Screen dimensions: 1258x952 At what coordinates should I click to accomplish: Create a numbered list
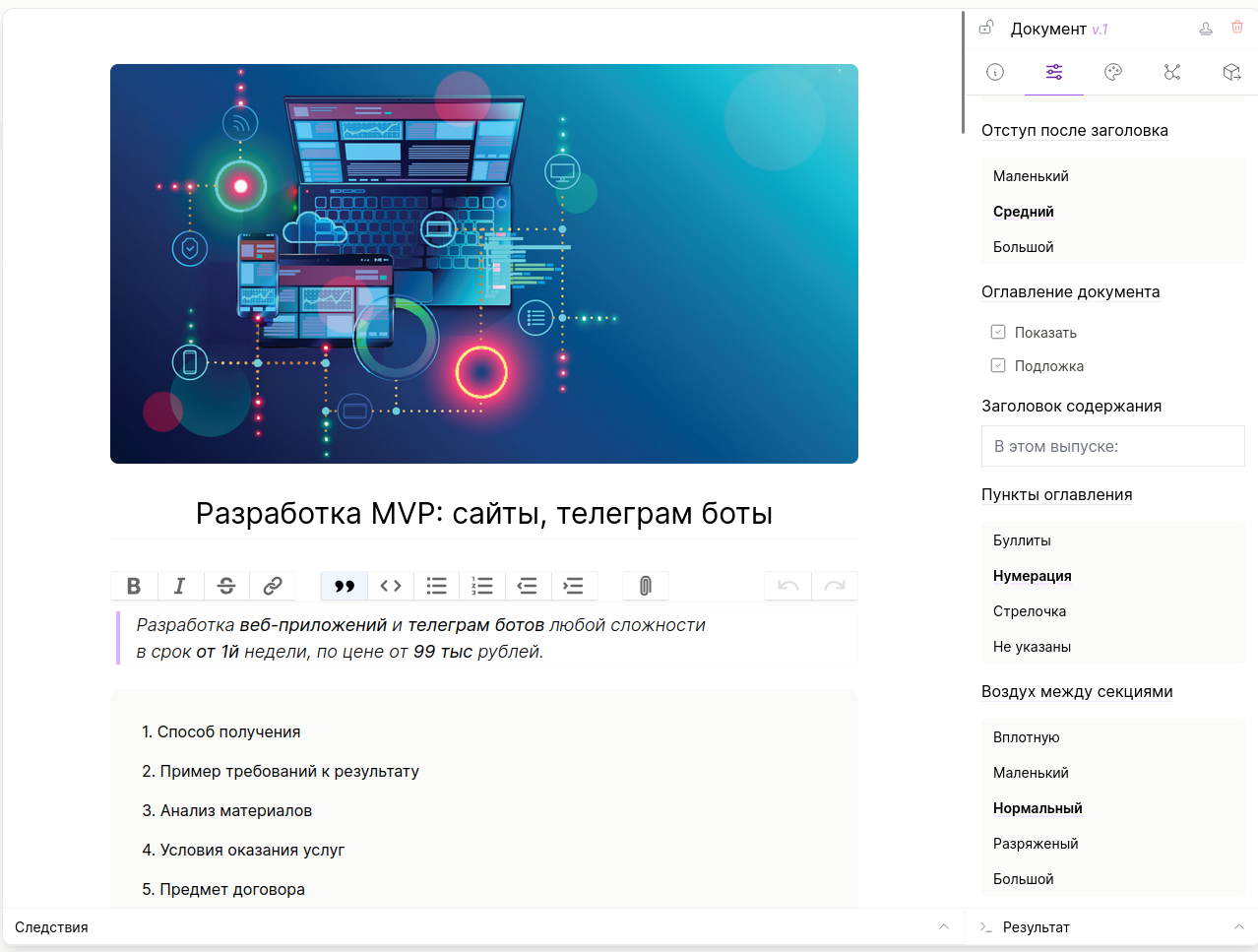coord(482,586)
